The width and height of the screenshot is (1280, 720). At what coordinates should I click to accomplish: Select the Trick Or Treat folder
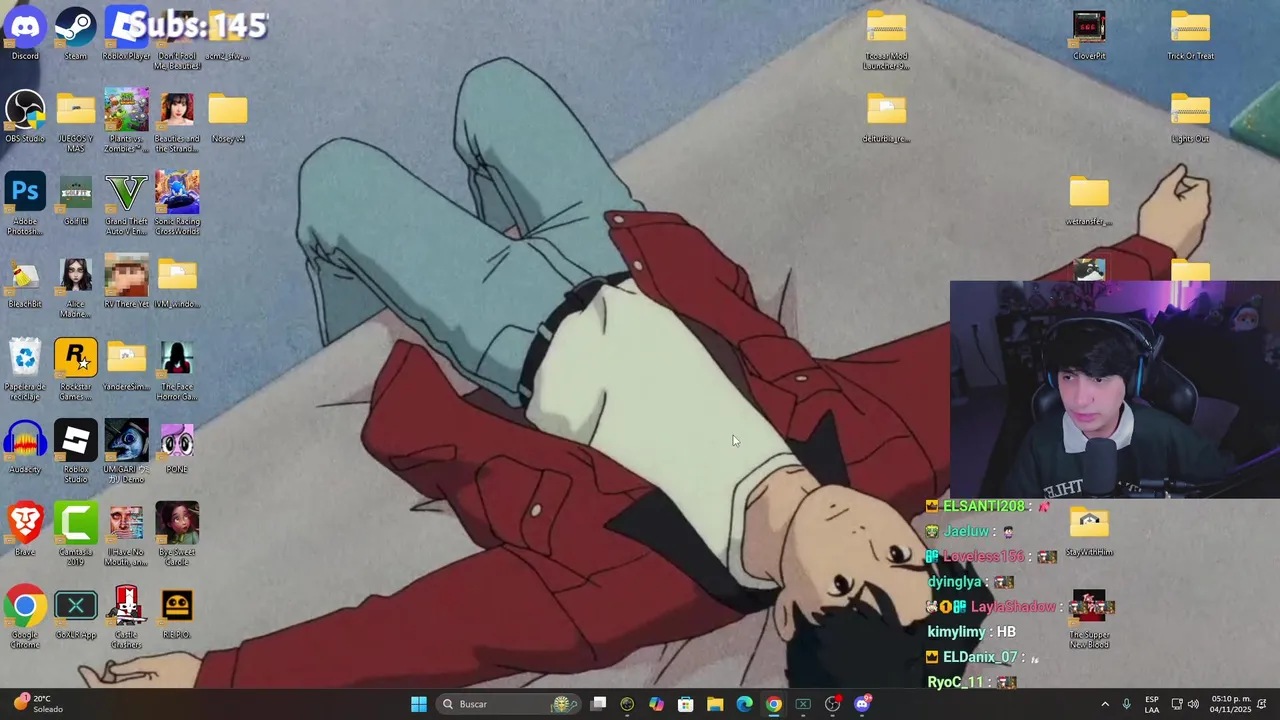pos(1190,34)
